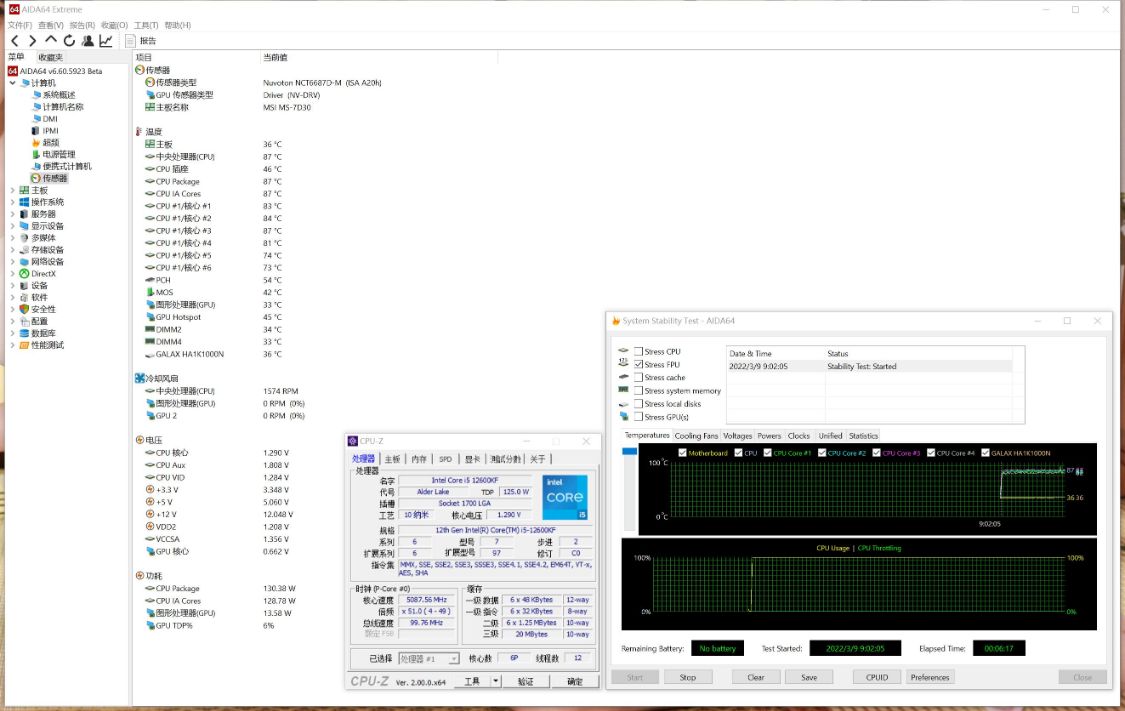Uncheck the Stress FPU checkbox
The width and height of the screenshot is (1125, 711).
[637, 364]
